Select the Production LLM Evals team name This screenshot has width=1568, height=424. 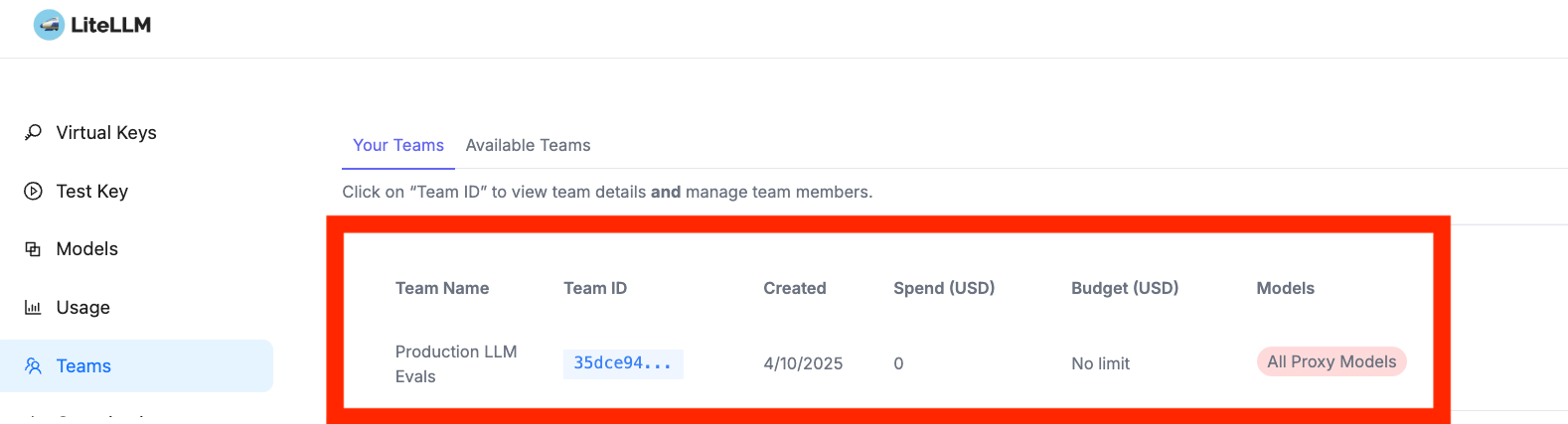coord(455,363)
